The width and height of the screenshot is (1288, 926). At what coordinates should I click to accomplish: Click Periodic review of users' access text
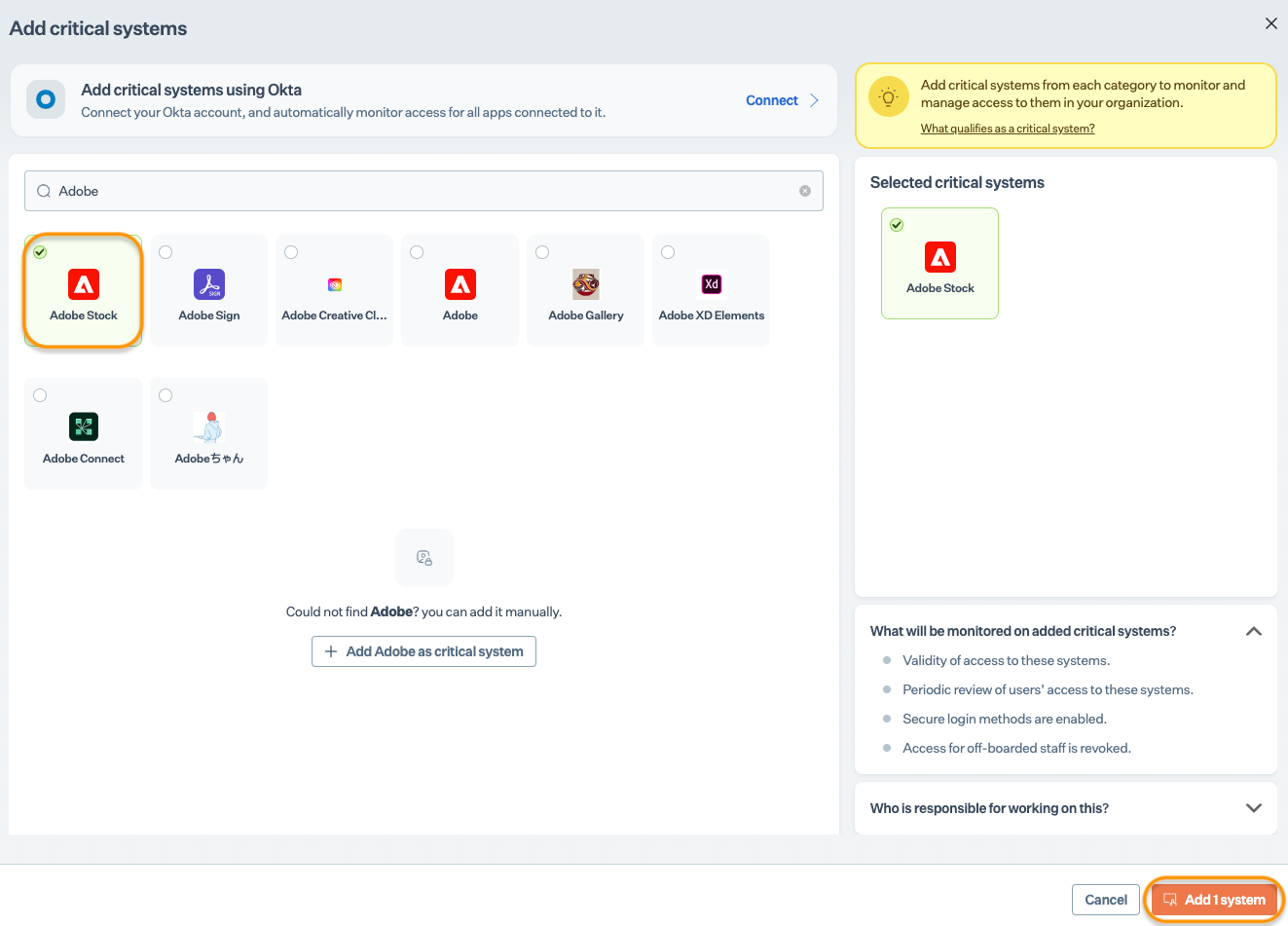coord(1048,689)
